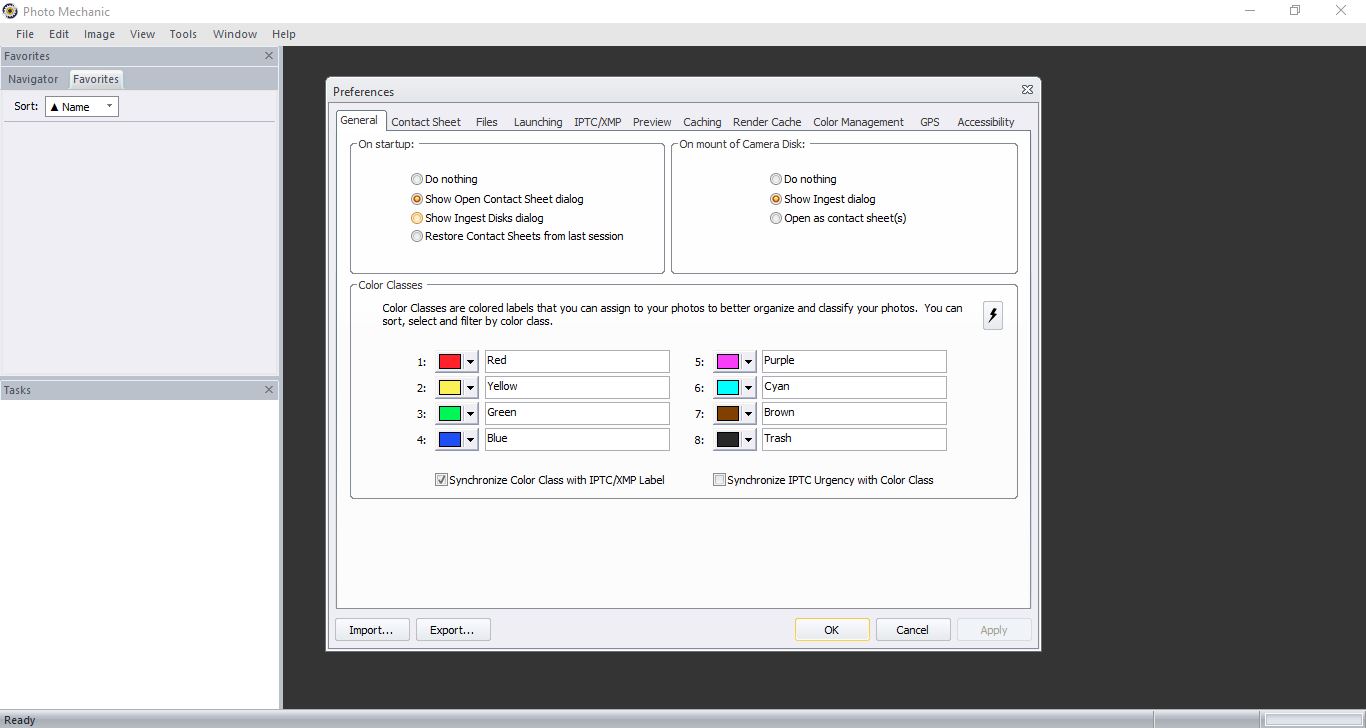Switch to the Preview preferences tab
Viewport: 1366px width, 728px height.
652,122
